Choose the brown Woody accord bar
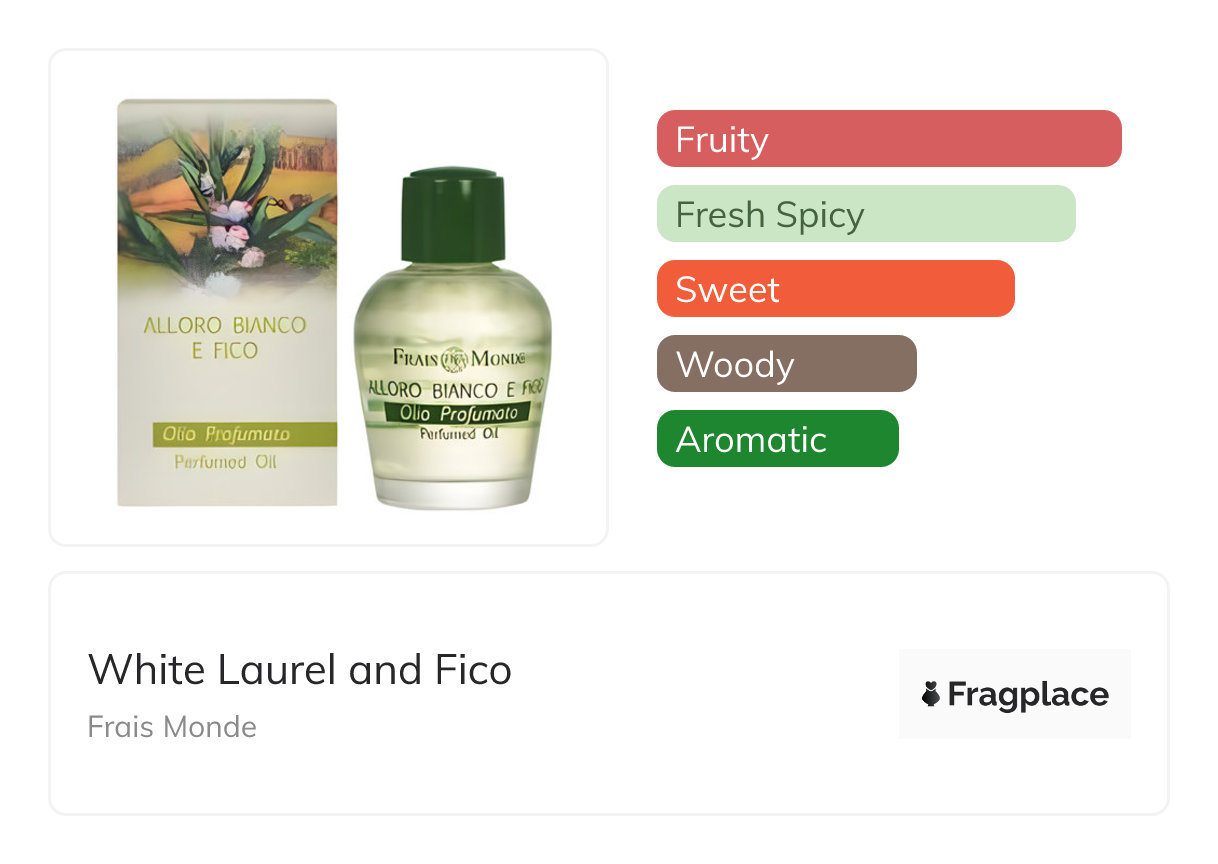Screen dimensions: 1218x864 786,364
